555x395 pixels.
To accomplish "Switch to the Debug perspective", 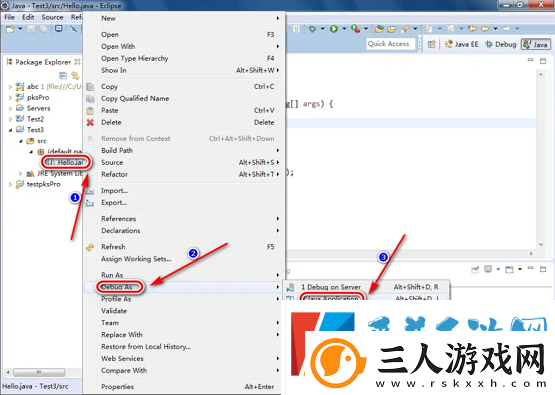I will coord(501,44).
